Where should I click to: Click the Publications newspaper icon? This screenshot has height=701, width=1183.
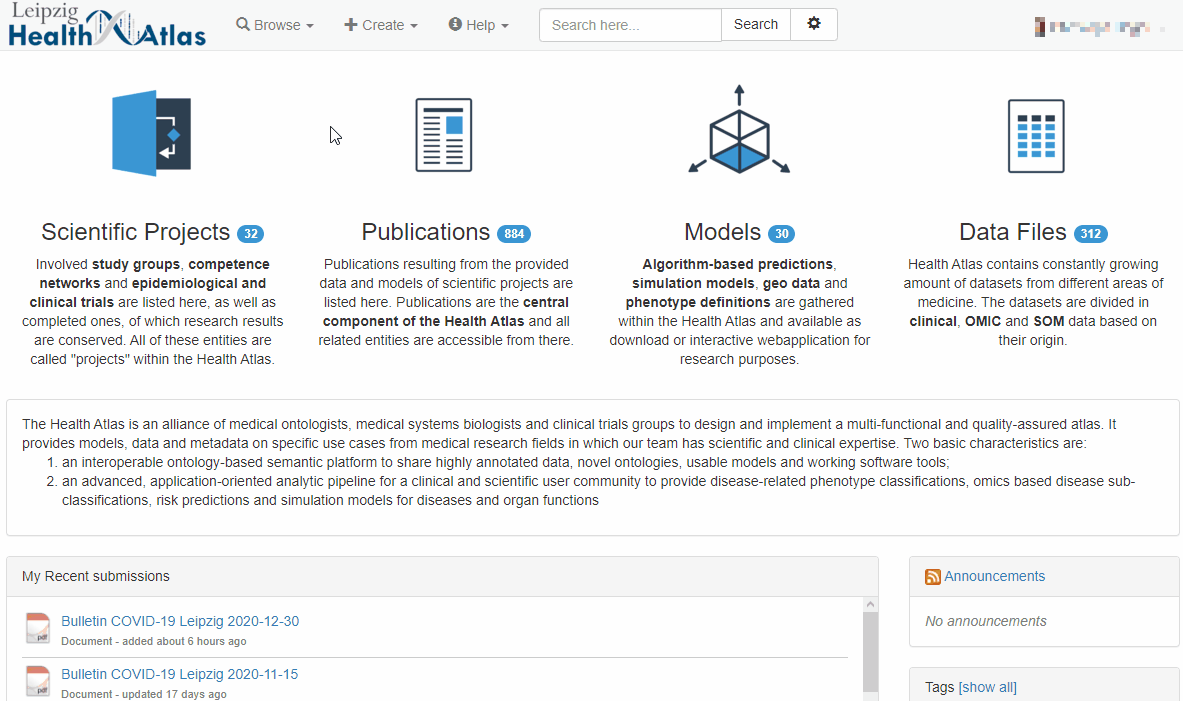(x=444, y=135)
